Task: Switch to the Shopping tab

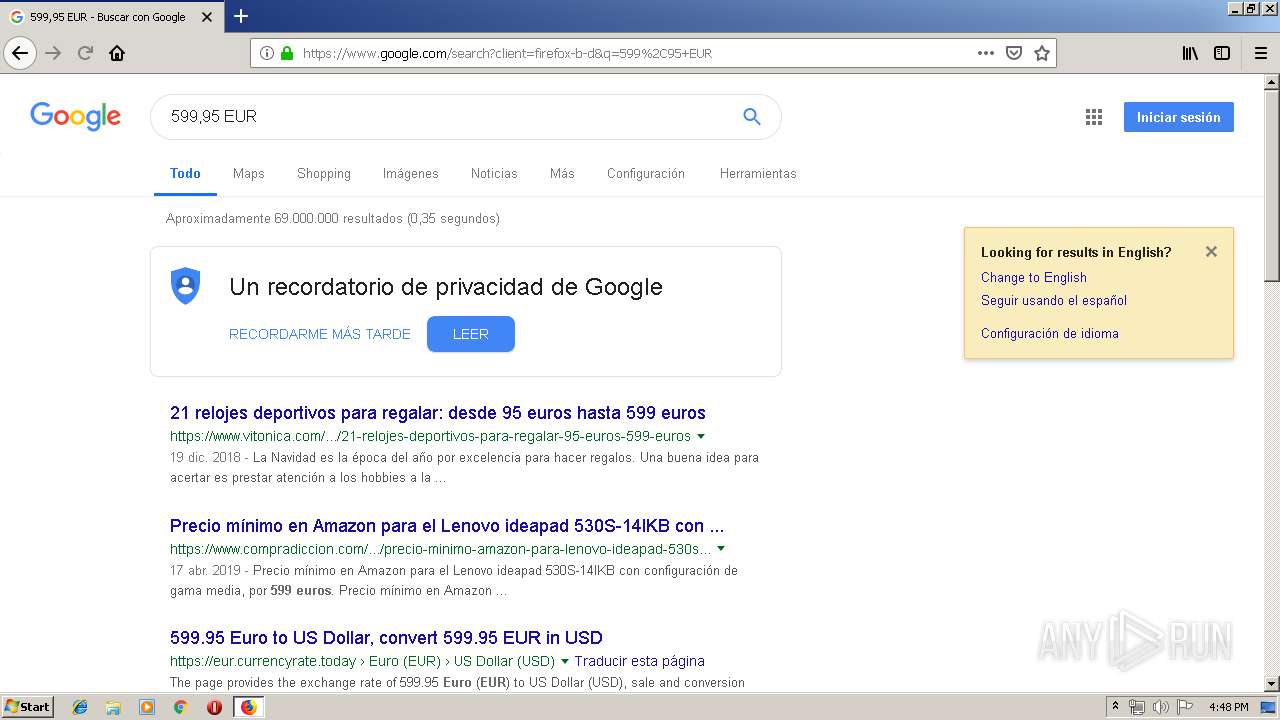Action: coord(324,173)
